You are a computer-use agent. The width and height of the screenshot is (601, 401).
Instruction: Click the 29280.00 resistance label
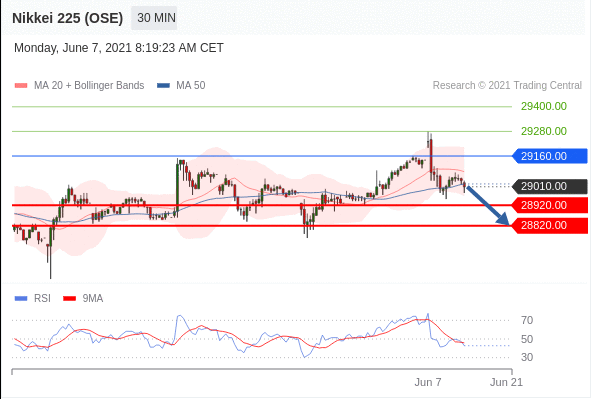[544, 131]
